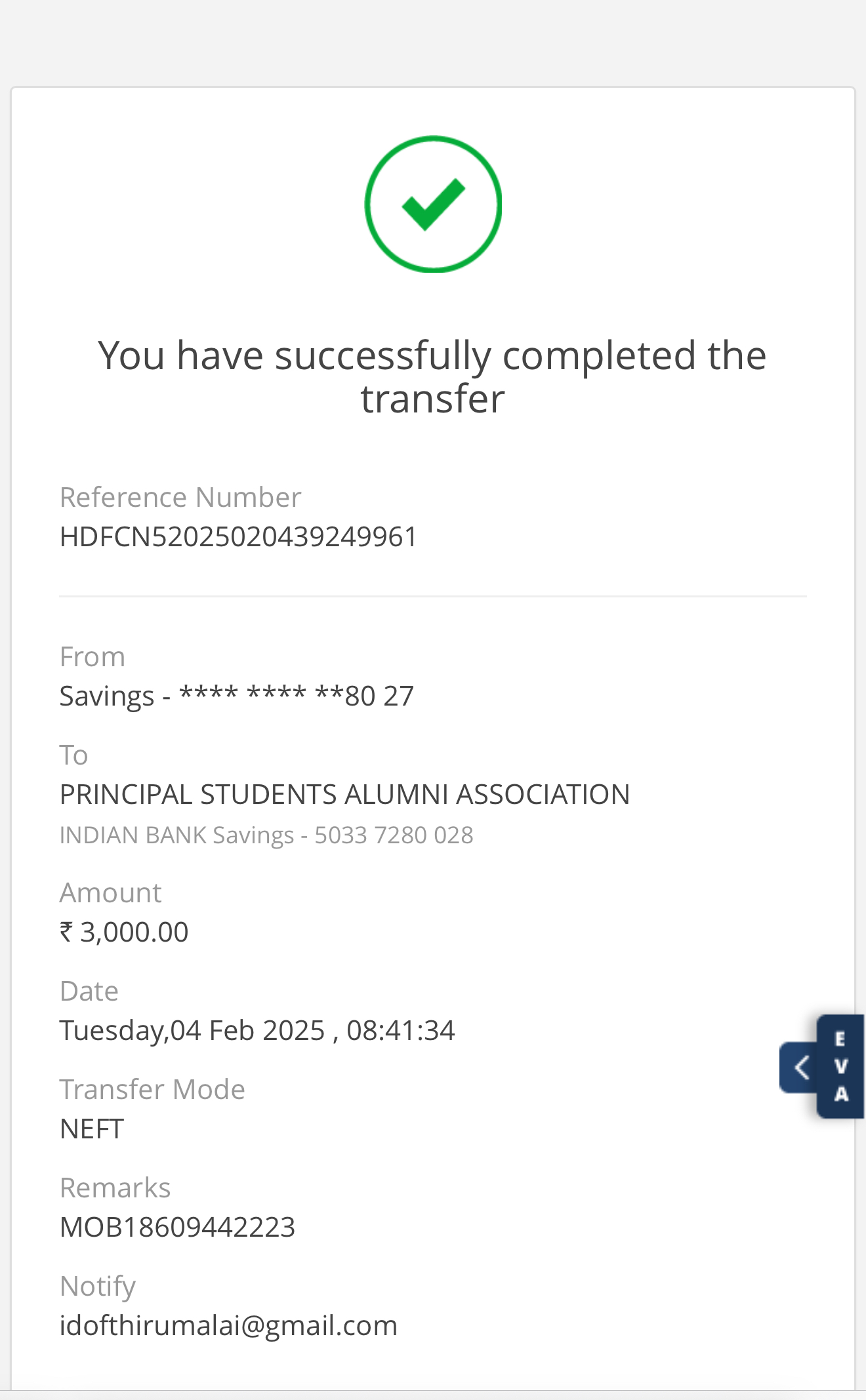866x1400 pixels.
Task: Click the Remarks label
Action: tap(115, 1188)
